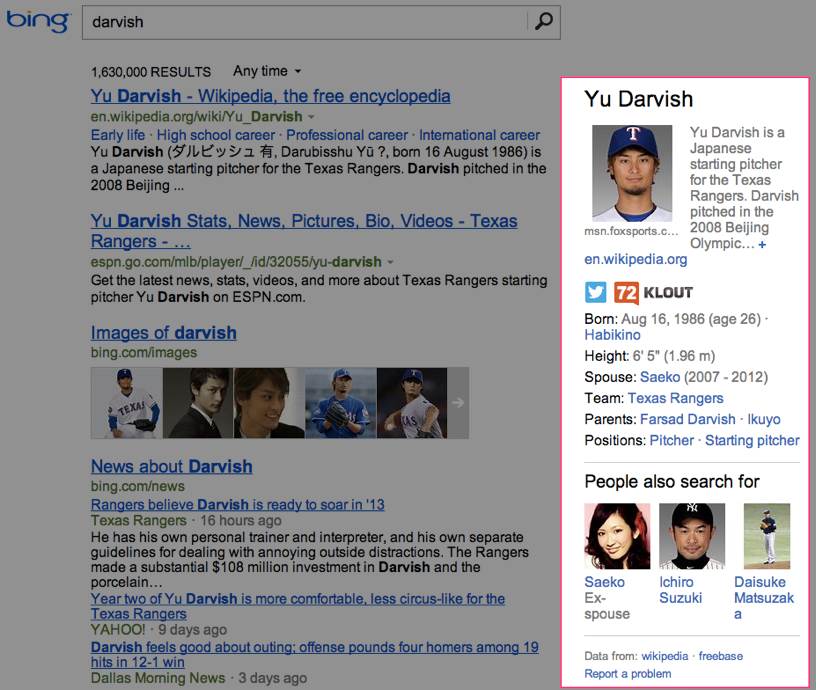Click Saeko photo under People also search

tap(617, 536)
